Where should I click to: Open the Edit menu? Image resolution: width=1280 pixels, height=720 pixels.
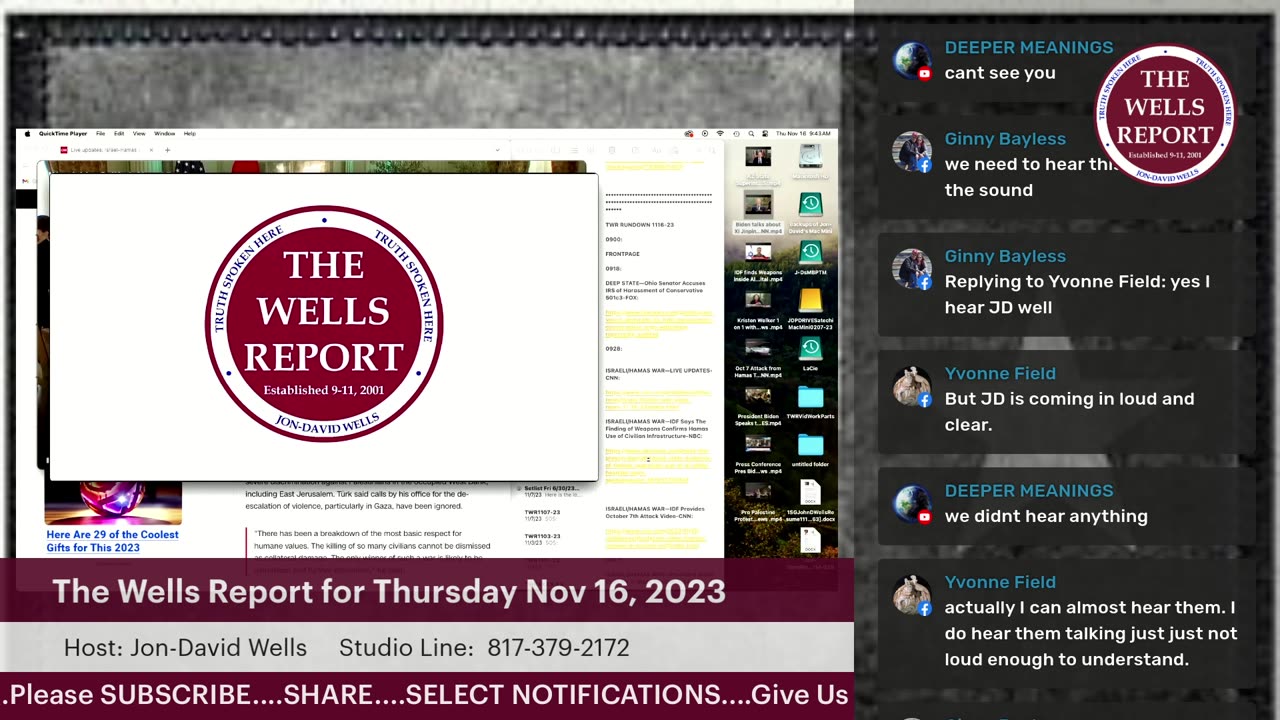[119, 133]
